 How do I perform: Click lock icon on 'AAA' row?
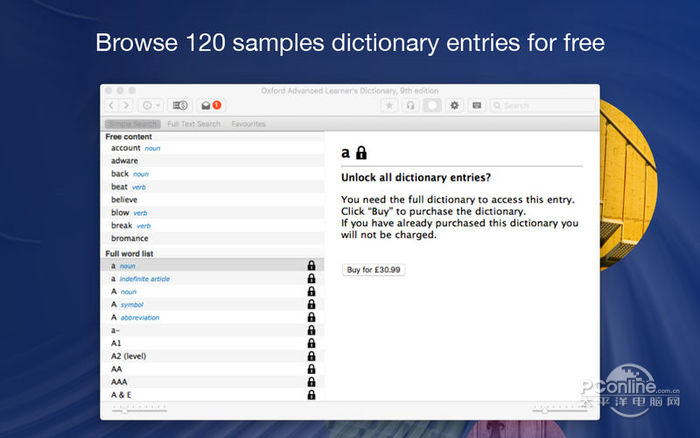click(312, 382)
